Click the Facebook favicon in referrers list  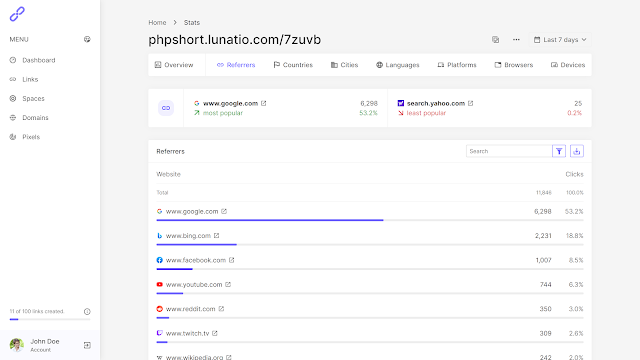click(x=160, y=260)
